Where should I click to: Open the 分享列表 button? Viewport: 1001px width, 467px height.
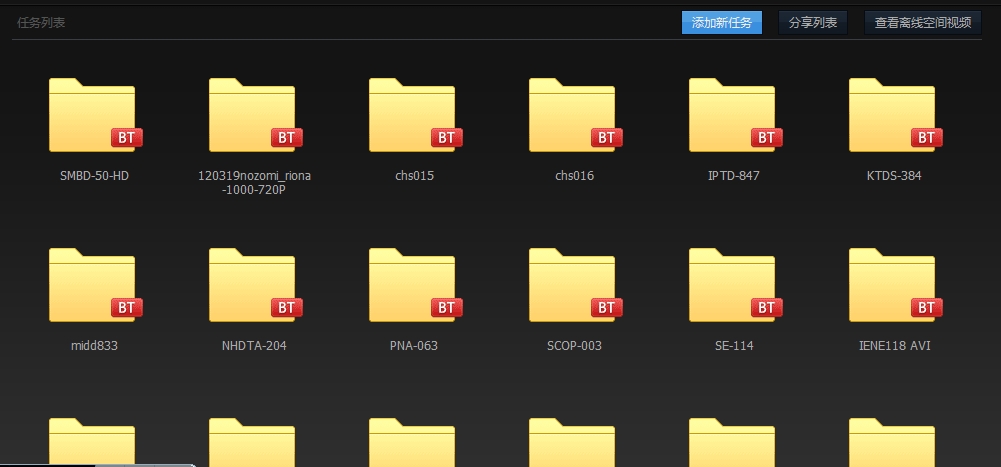click(813, 23)
